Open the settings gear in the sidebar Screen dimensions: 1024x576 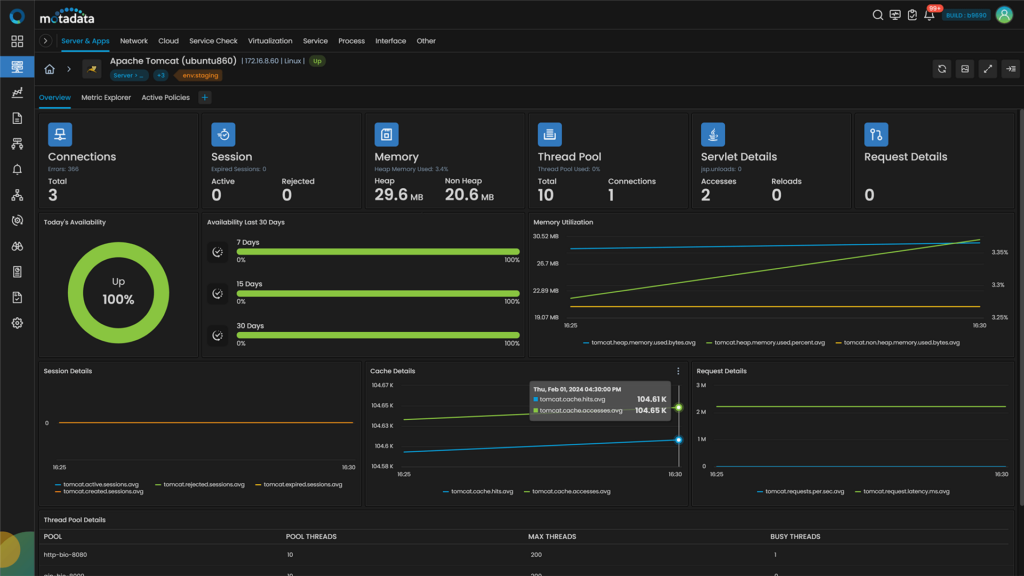[16, 323]
